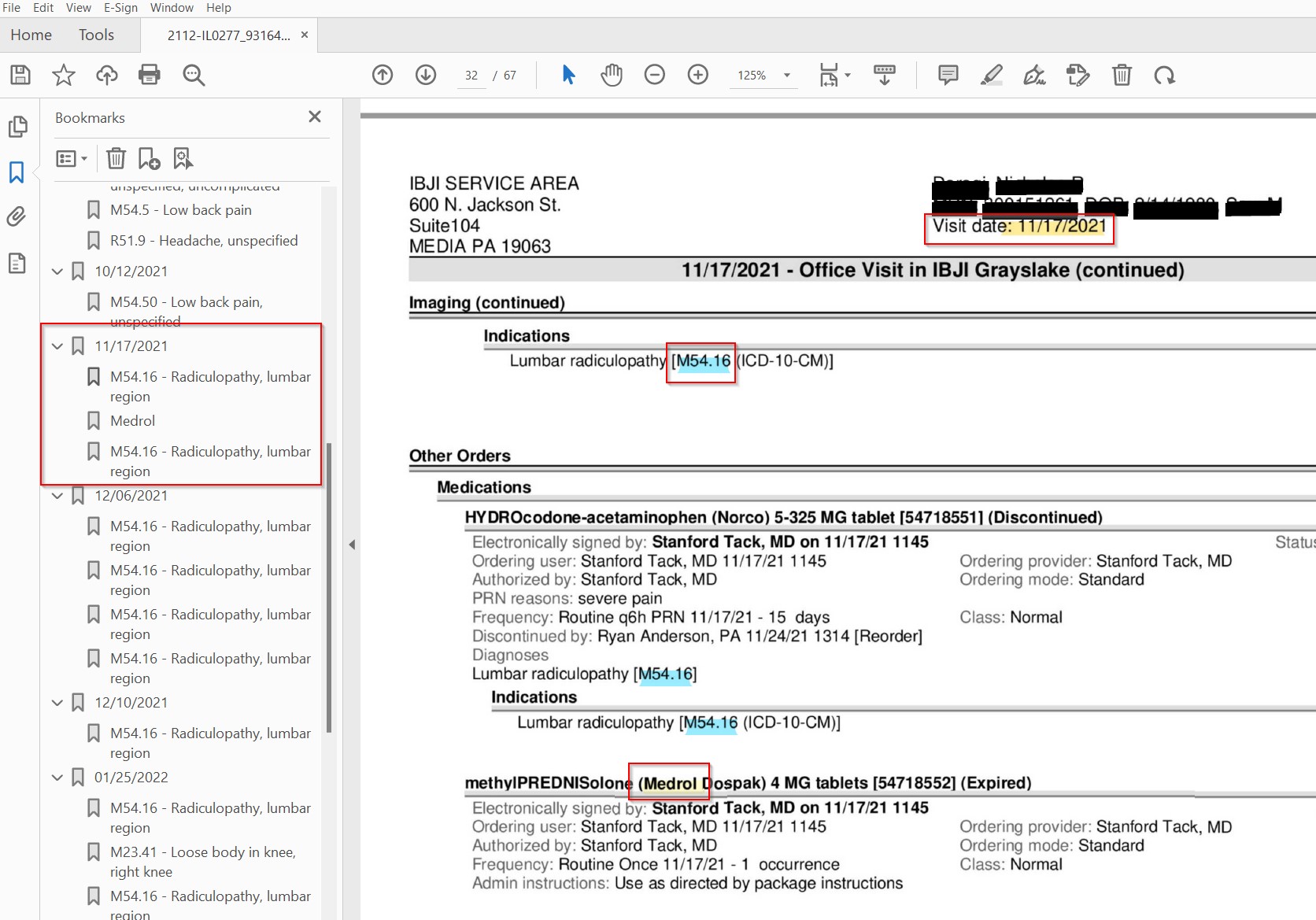The image size is (1316, 920).
Task: Close the Bookmarks panel
Action: 315,117
